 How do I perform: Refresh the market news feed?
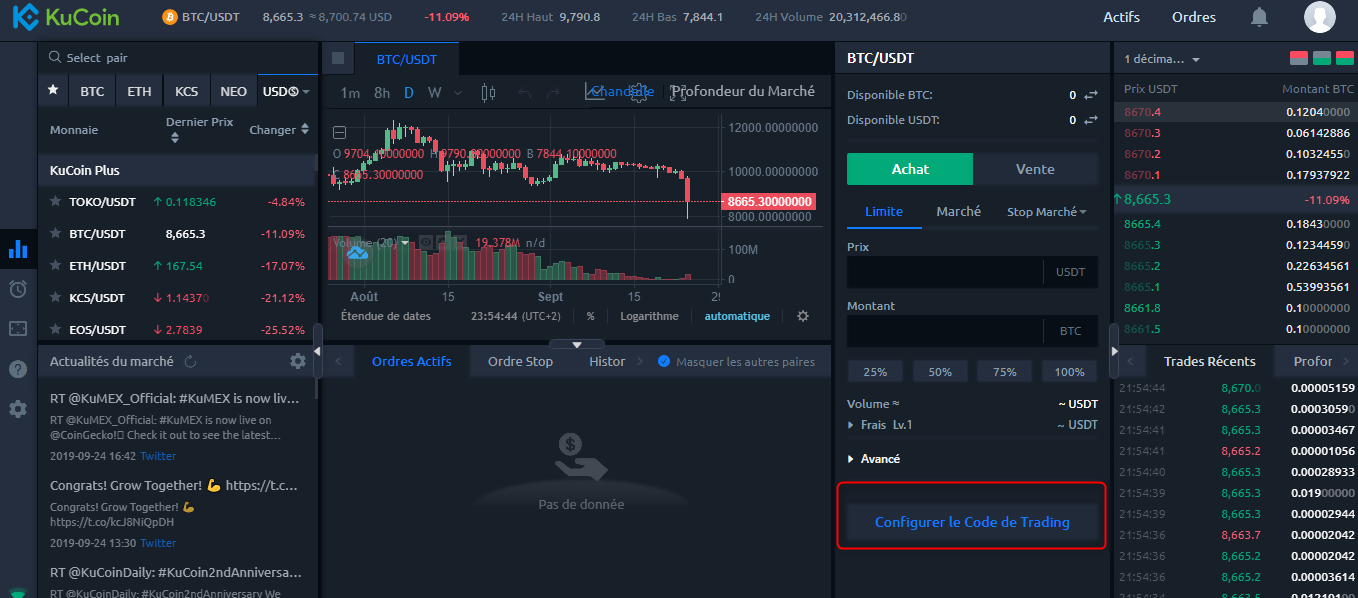190,361
